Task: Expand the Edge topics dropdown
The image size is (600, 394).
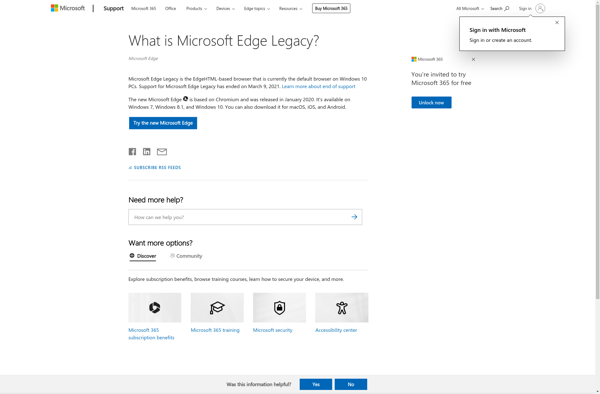Action: coord(256,8)
